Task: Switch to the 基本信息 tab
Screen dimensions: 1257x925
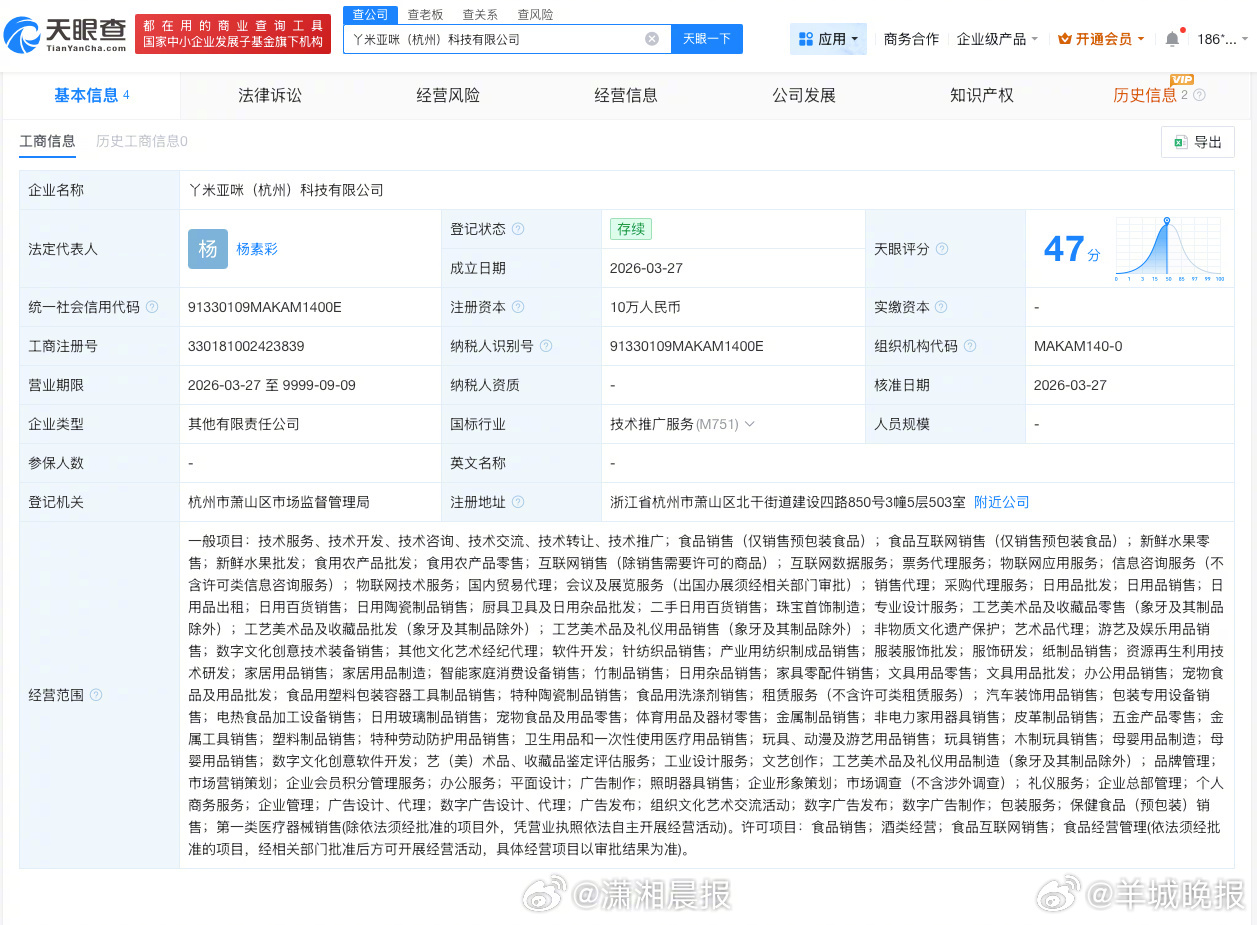Action: [91, 95]
